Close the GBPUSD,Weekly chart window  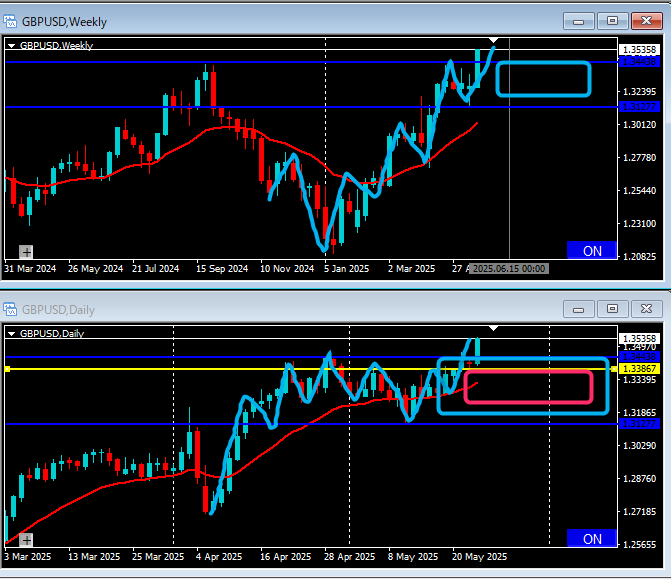click(x=646, y=21)
